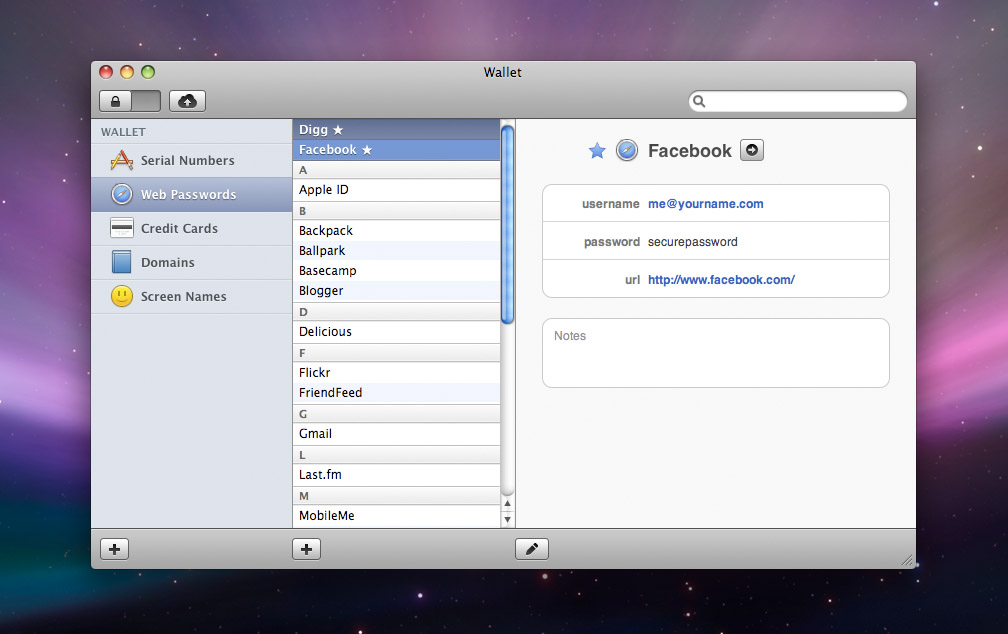Screen dimensions: 1008x634
Task: Add a new password entry
Action: click(306, 549)
